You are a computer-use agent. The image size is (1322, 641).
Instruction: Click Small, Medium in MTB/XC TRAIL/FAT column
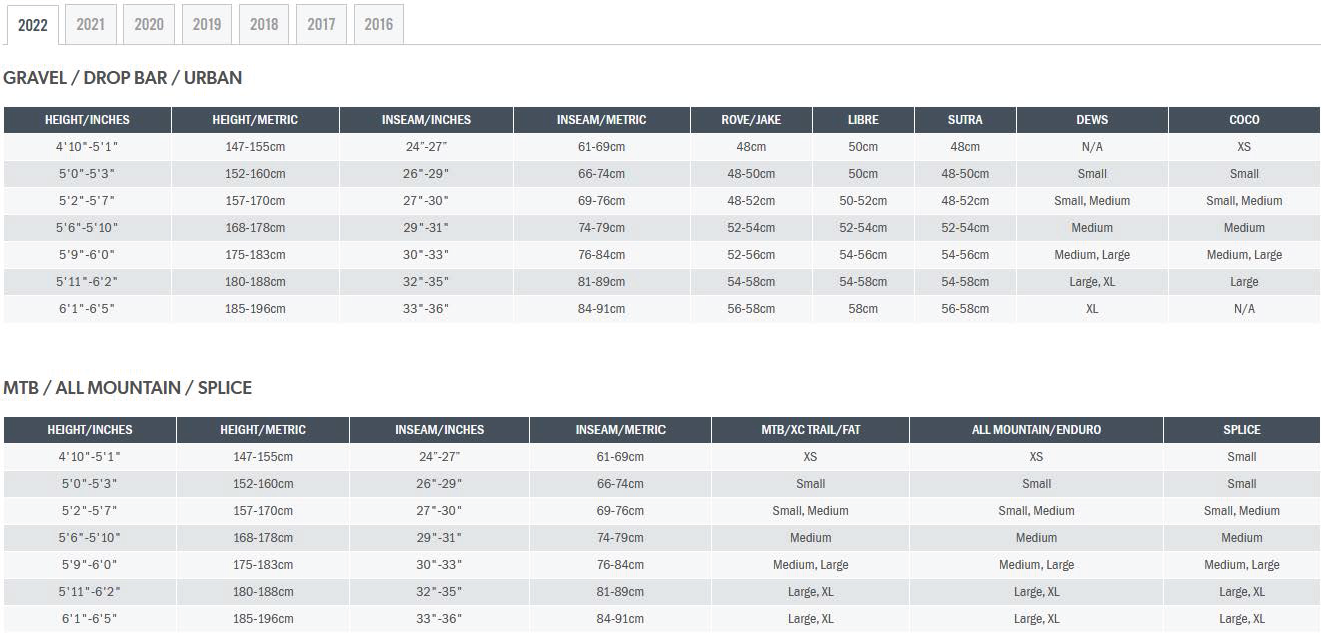click(810, 511)
